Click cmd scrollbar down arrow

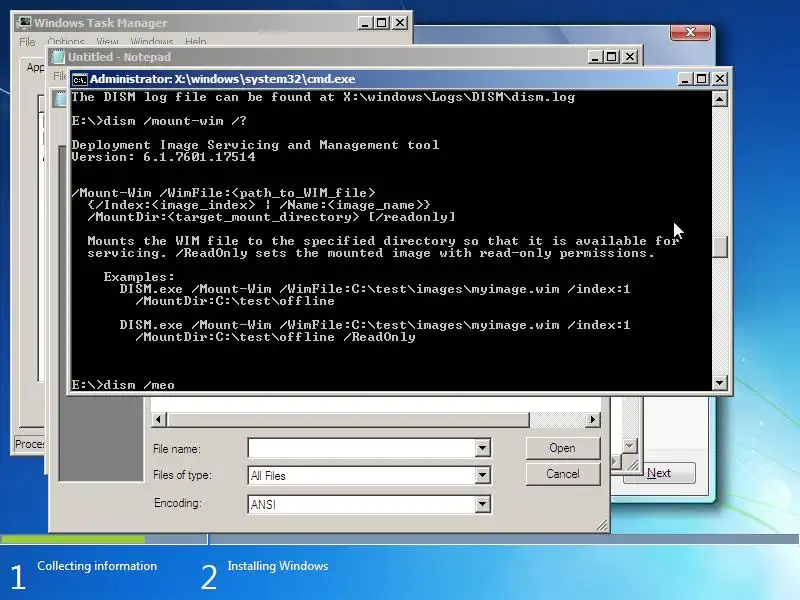[x=719, y=382]
